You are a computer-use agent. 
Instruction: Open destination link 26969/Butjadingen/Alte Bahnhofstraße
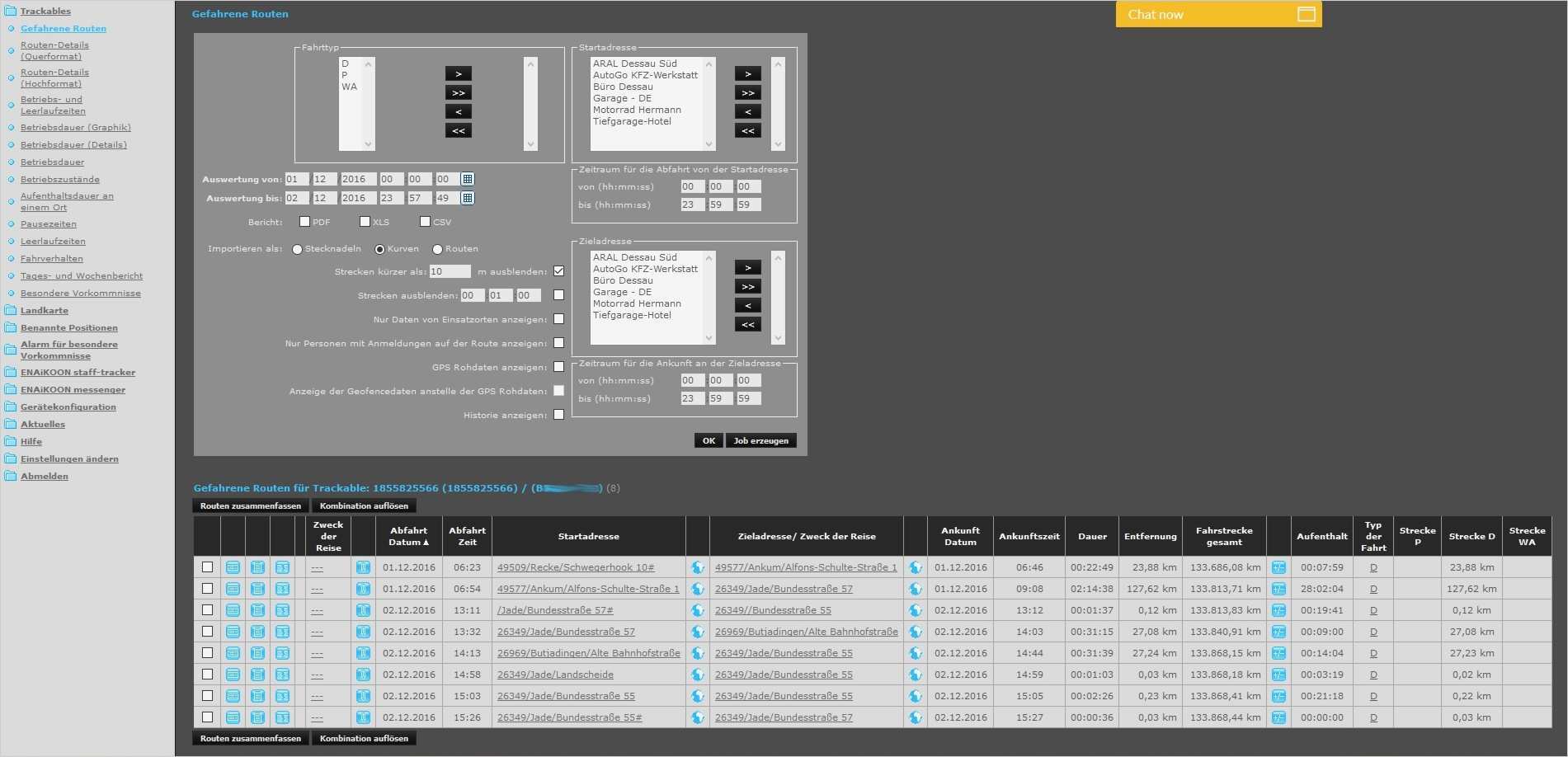(x=807, y=632)
